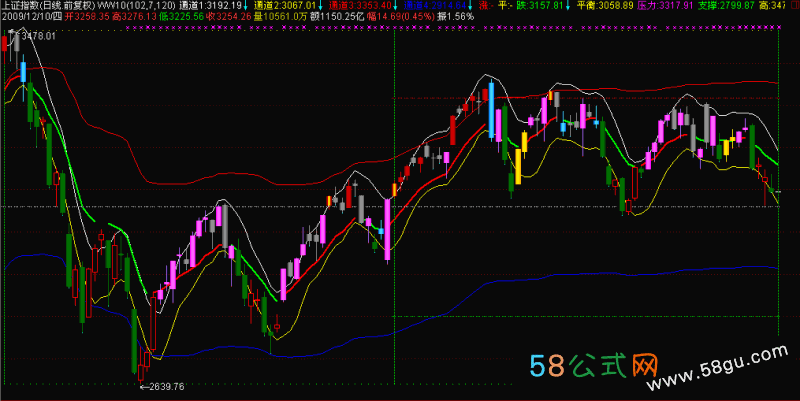Screen dimensions: 800x401
Task: Click the green 跌:3157.81 value
Action: tap(540, 6)
